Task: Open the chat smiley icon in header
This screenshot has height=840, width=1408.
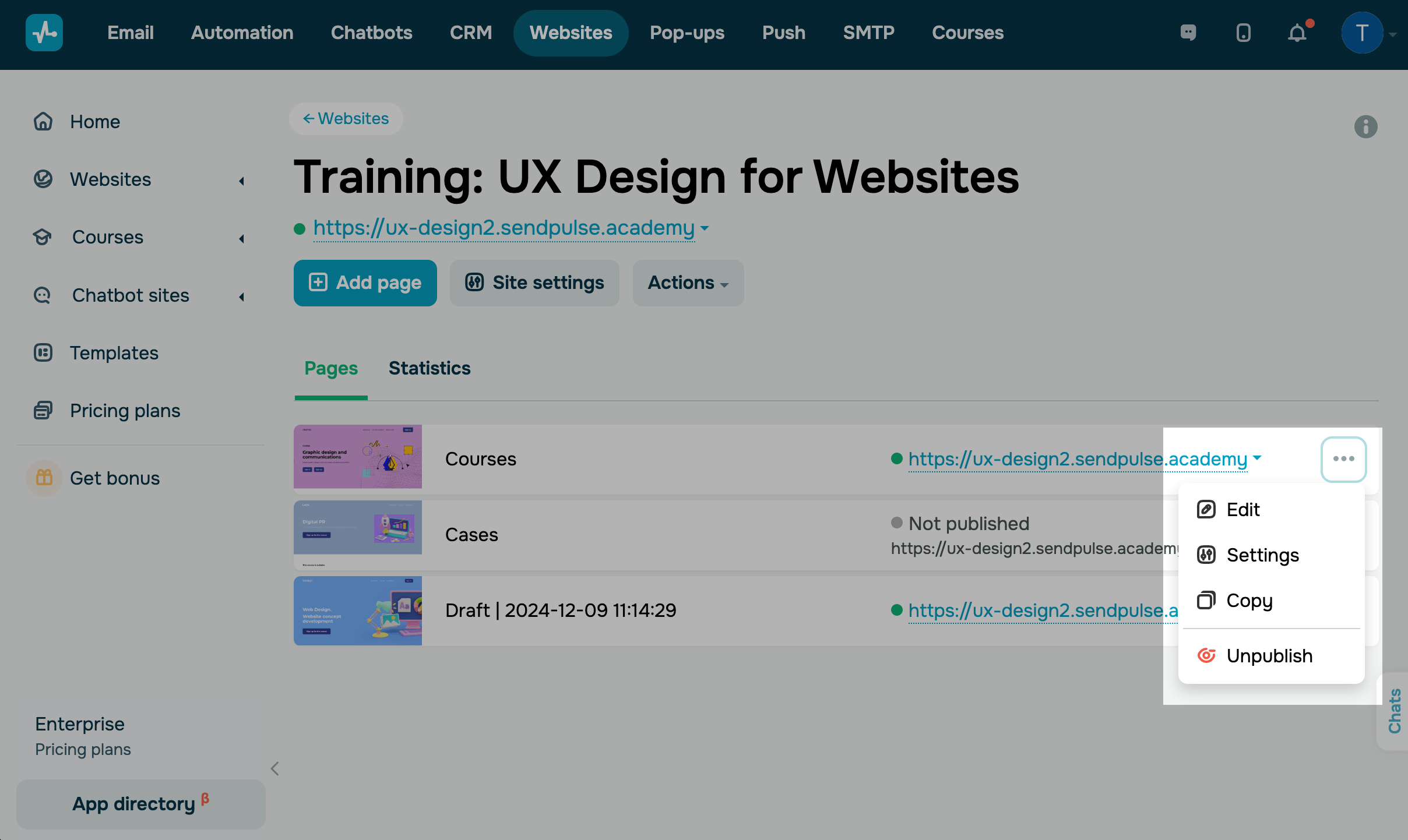Action: pyautogui.click(x=1188, y=33)
